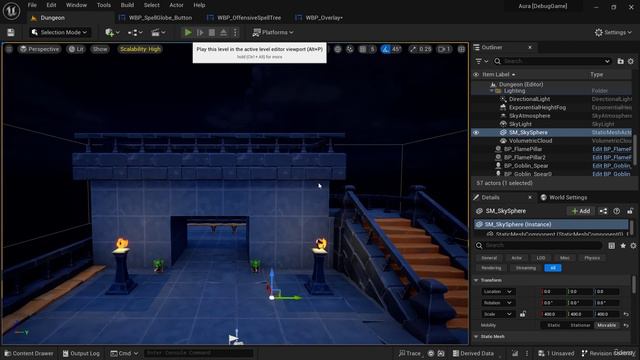Open the Edit BP_Goblin_Spear blueprint link
This screenshot has height=360, width=640.
[x=612, y=165]
